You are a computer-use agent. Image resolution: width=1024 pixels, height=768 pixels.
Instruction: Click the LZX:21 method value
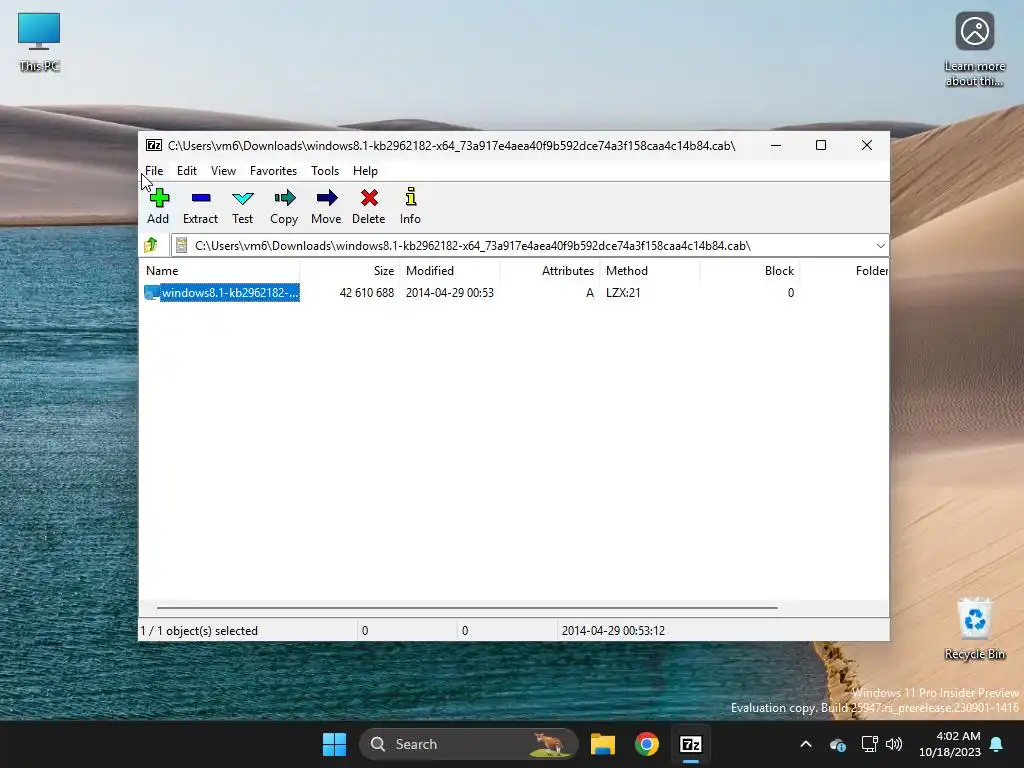pyautogui.click(x=623, y=293)
